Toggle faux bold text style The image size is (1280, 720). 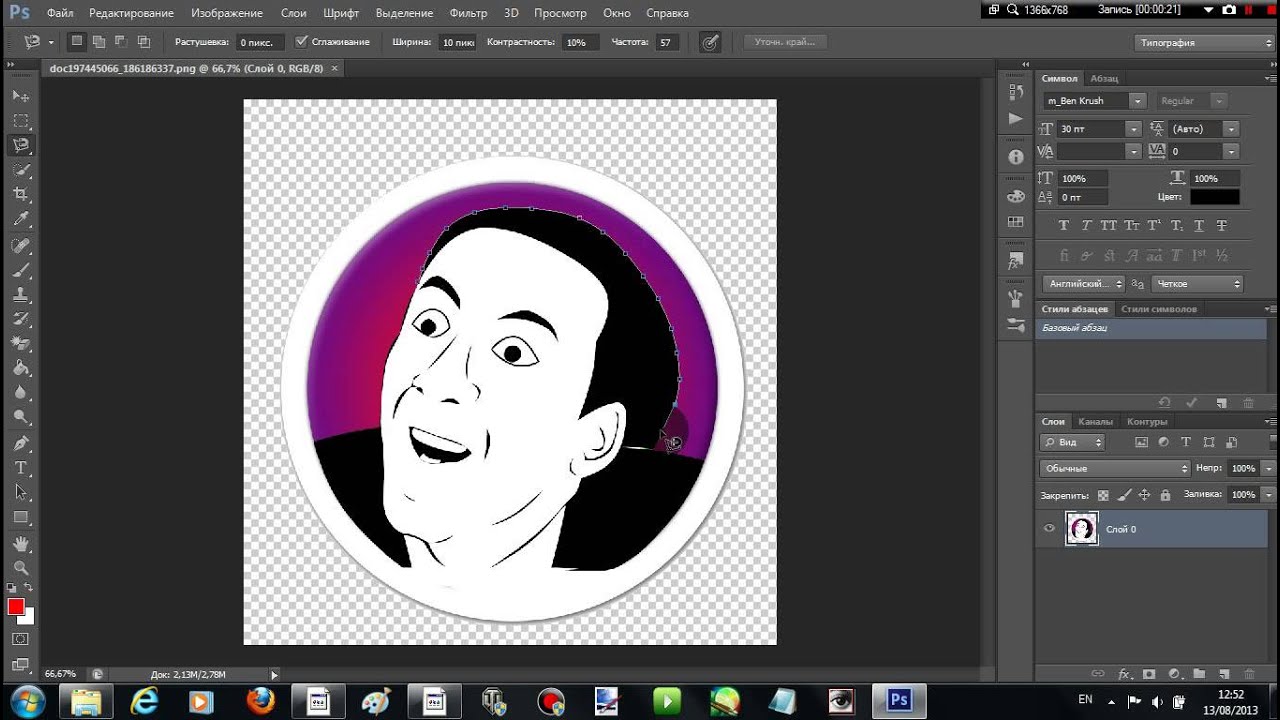pos(1063,225)
